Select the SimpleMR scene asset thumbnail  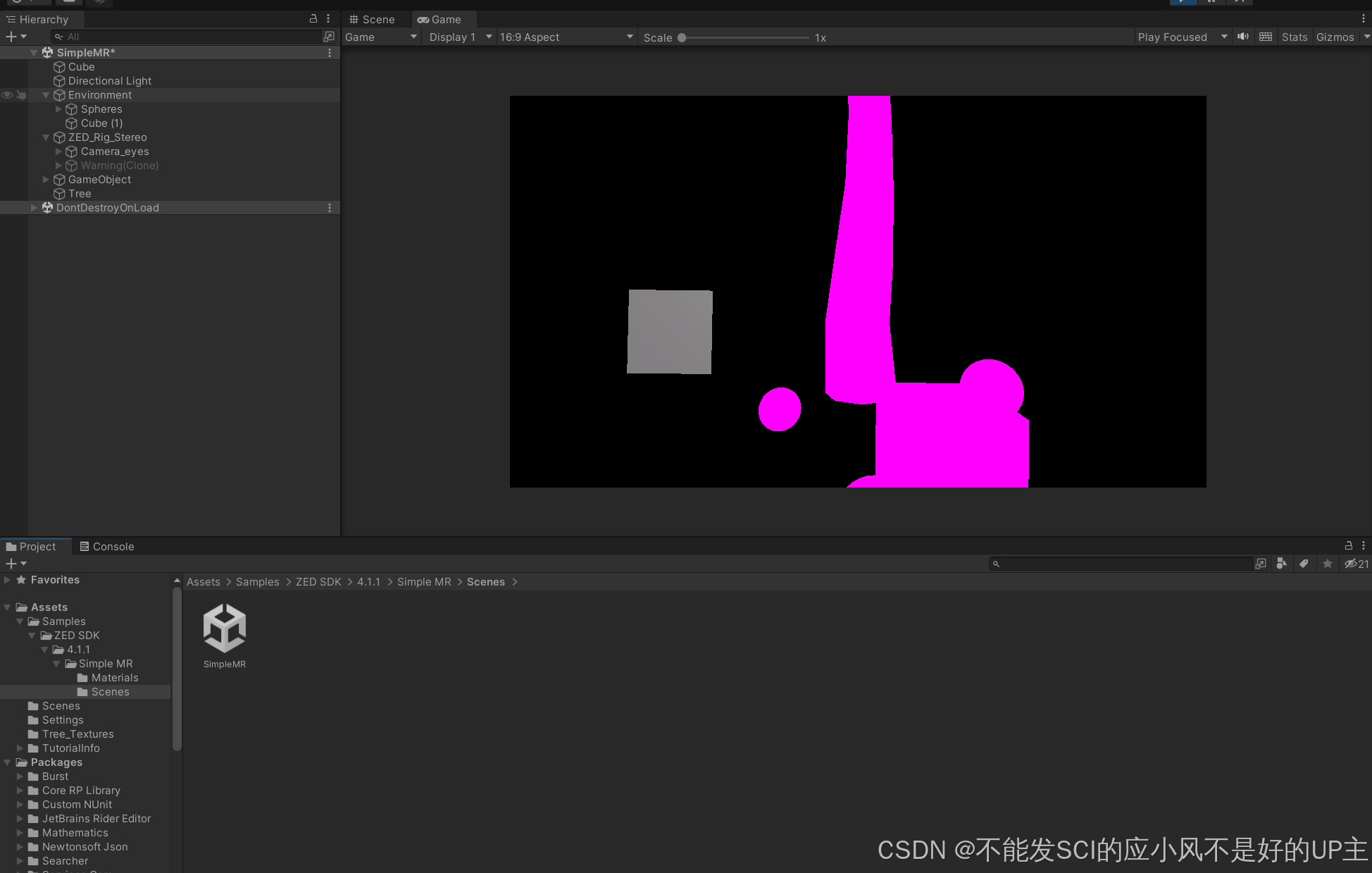pyautogui.click(x=225, y=629)
